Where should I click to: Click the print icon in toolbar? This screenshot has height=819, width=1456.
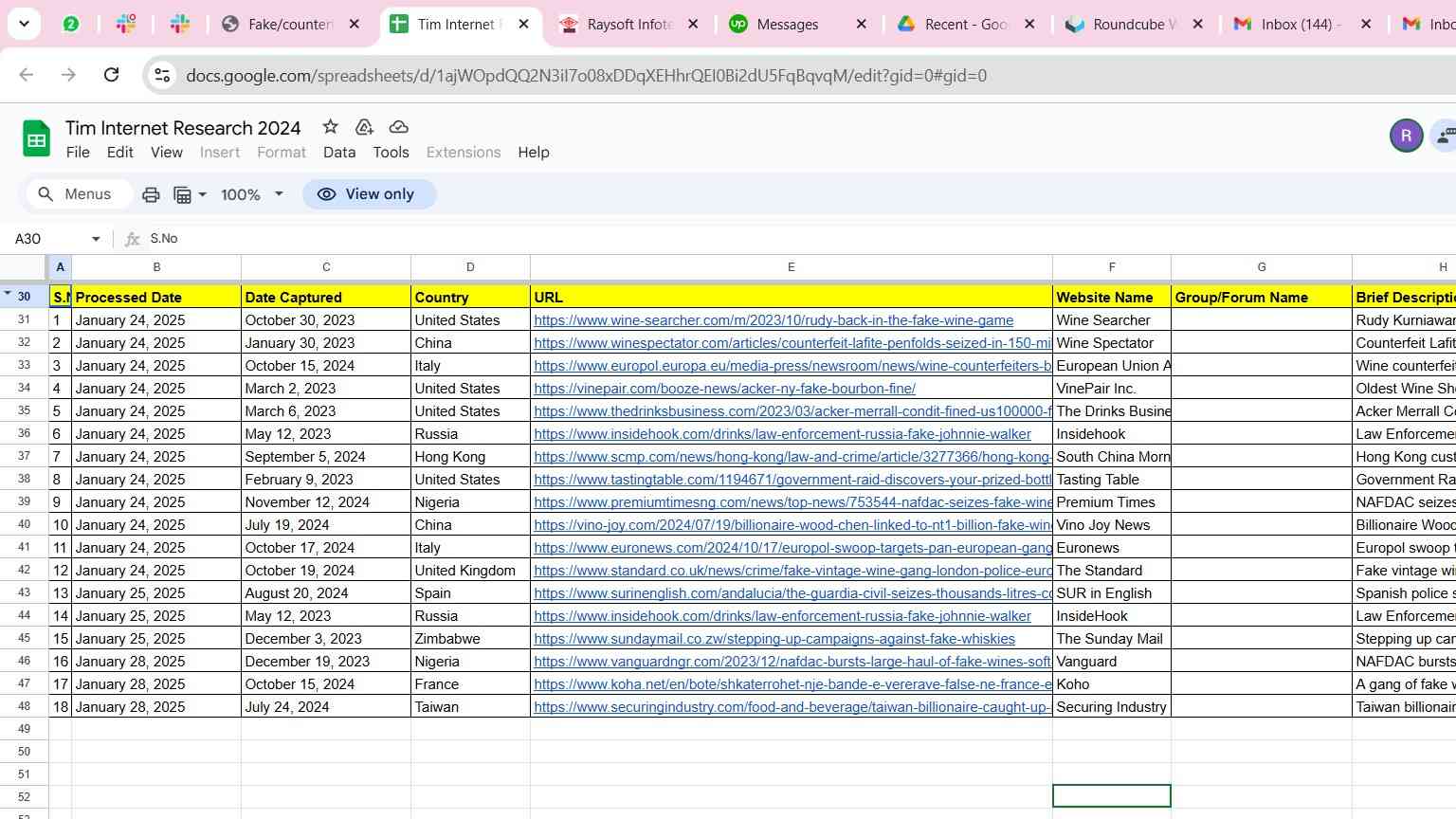151,194
